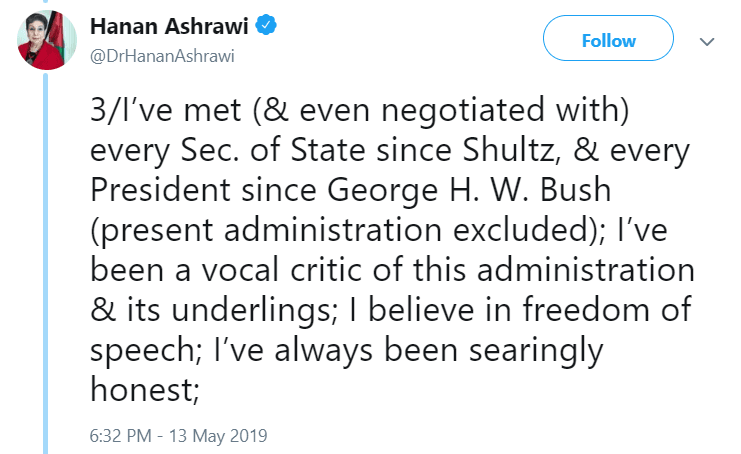741x454 pixels.
Task: Click the blue verified badge icon
Action: point(266,25)
